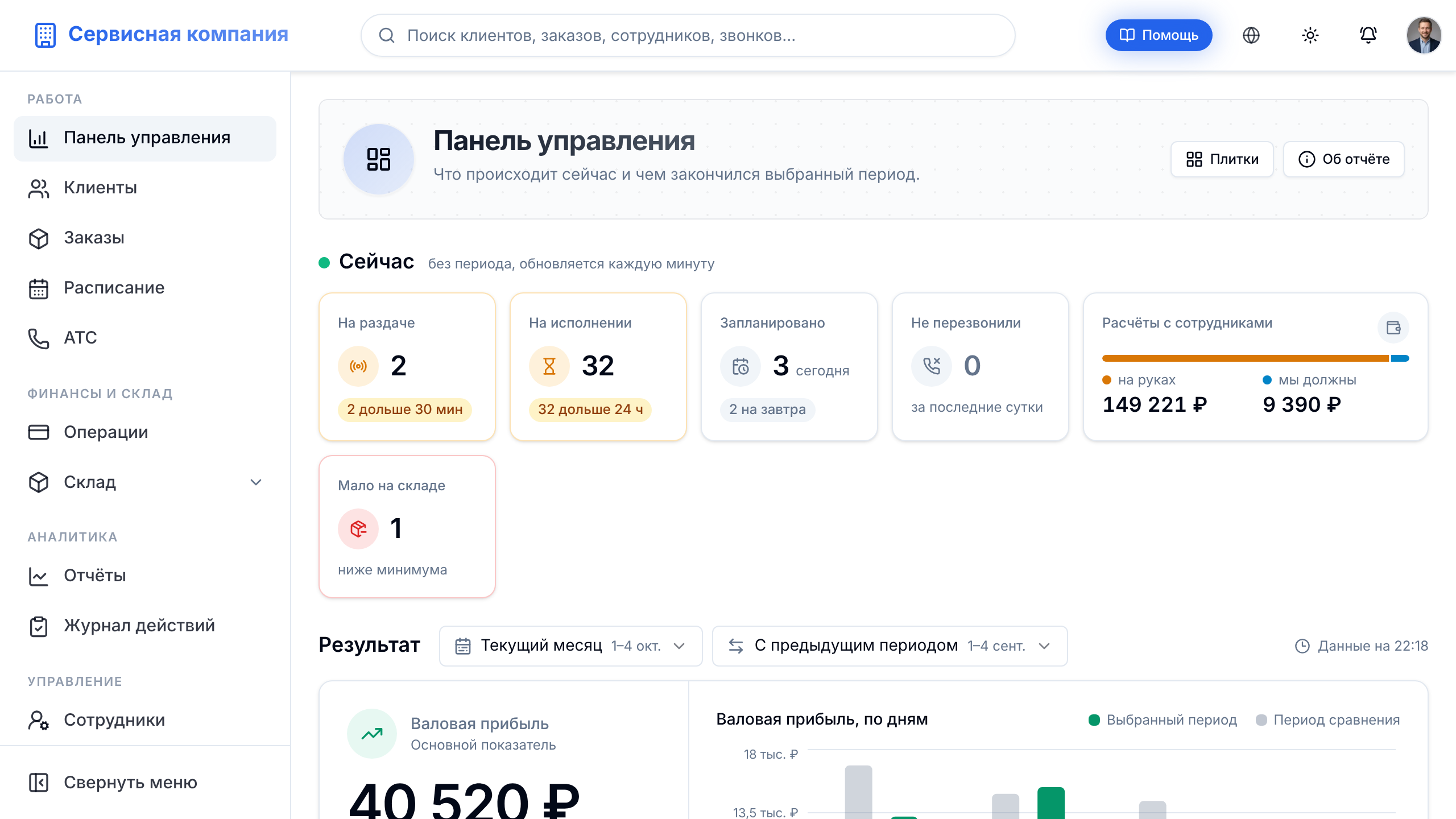
Task: Click the Расписание calendar icon
Action: click(38, 288)
